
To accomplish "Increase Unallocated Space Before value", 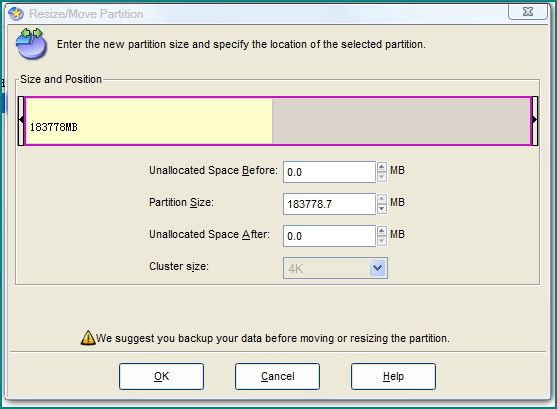I will click(382, 167).
